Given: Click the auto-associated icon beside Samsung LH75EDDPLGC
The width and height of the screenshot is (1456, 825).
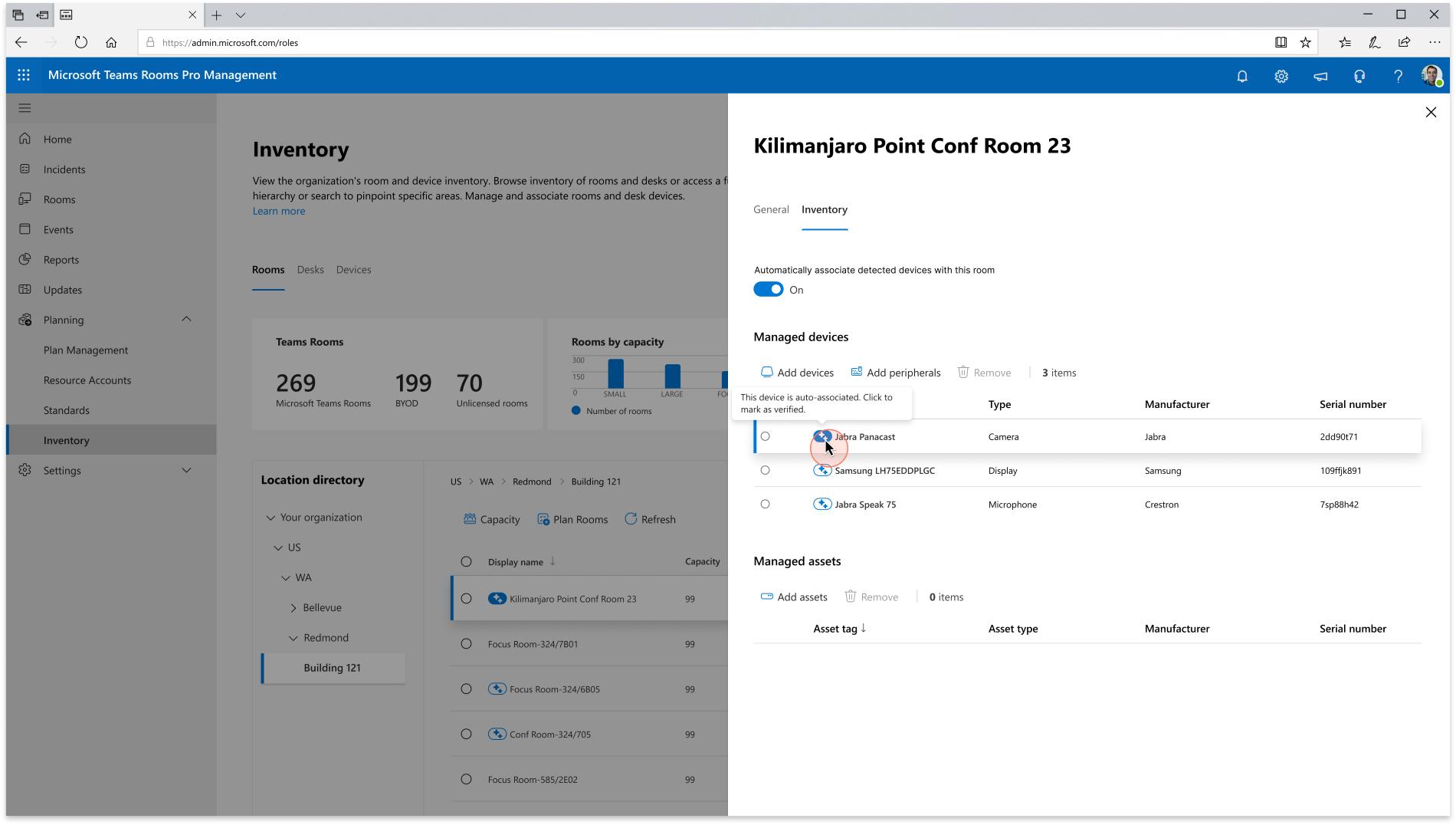Looking at the screenshot, I should [822, 471].
